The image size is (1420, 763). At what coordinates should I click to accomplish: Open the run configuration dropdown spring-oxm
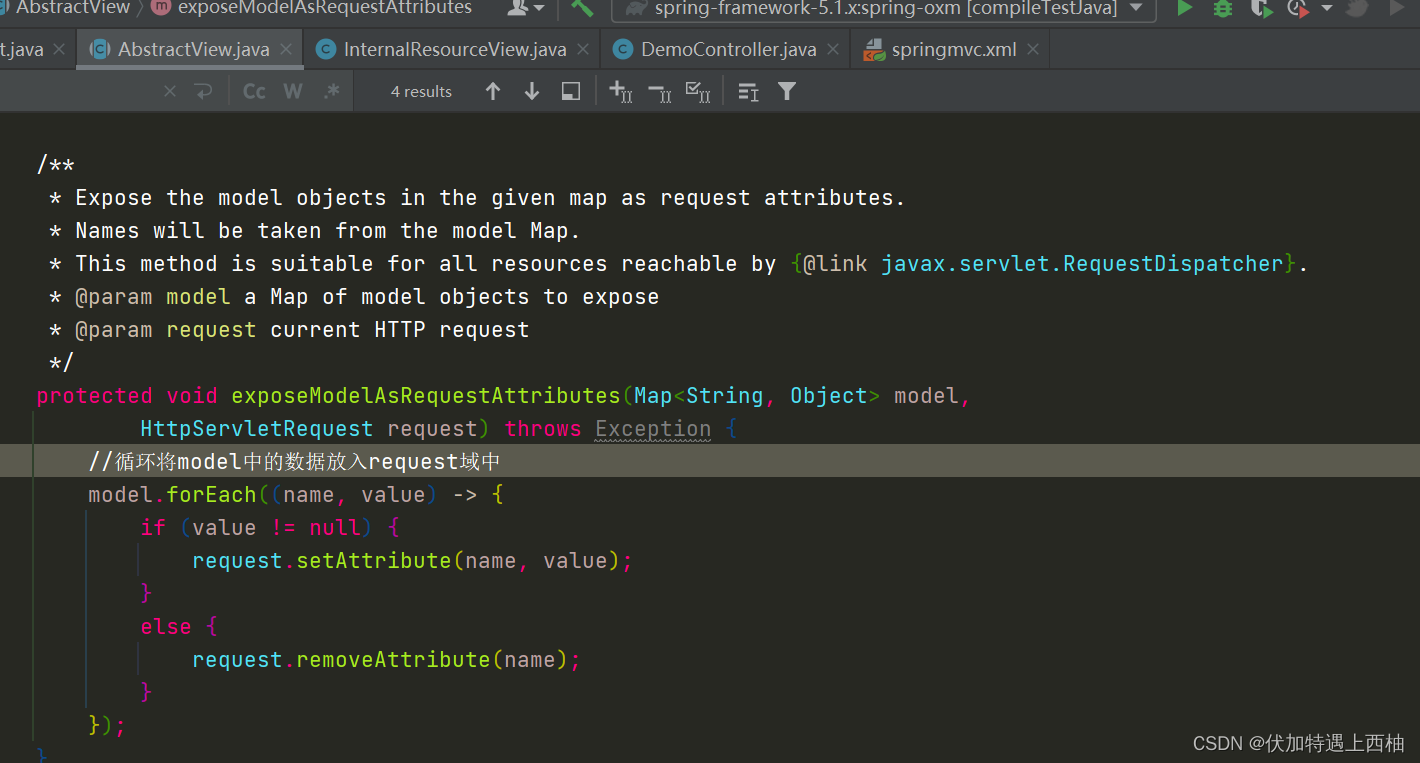click(884, 9)
